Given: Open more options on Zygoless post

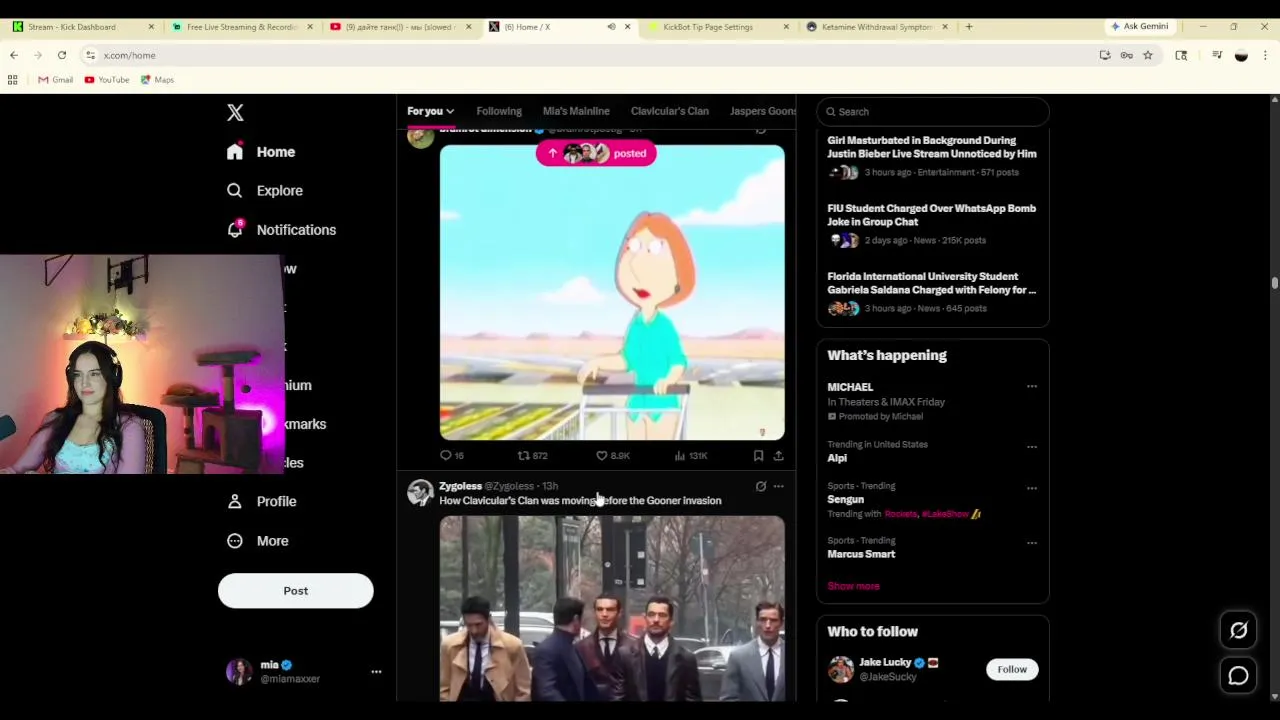Looking at the screenshot, I should (x=779, y=487).
